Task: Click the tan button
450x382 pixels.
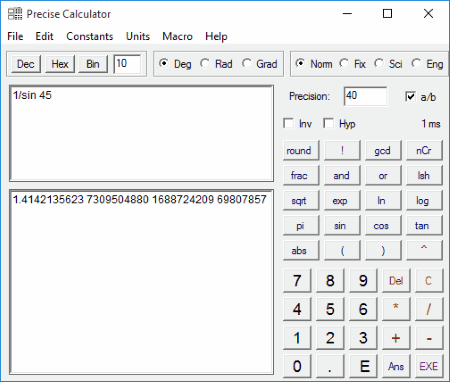Action: (424, 225)
